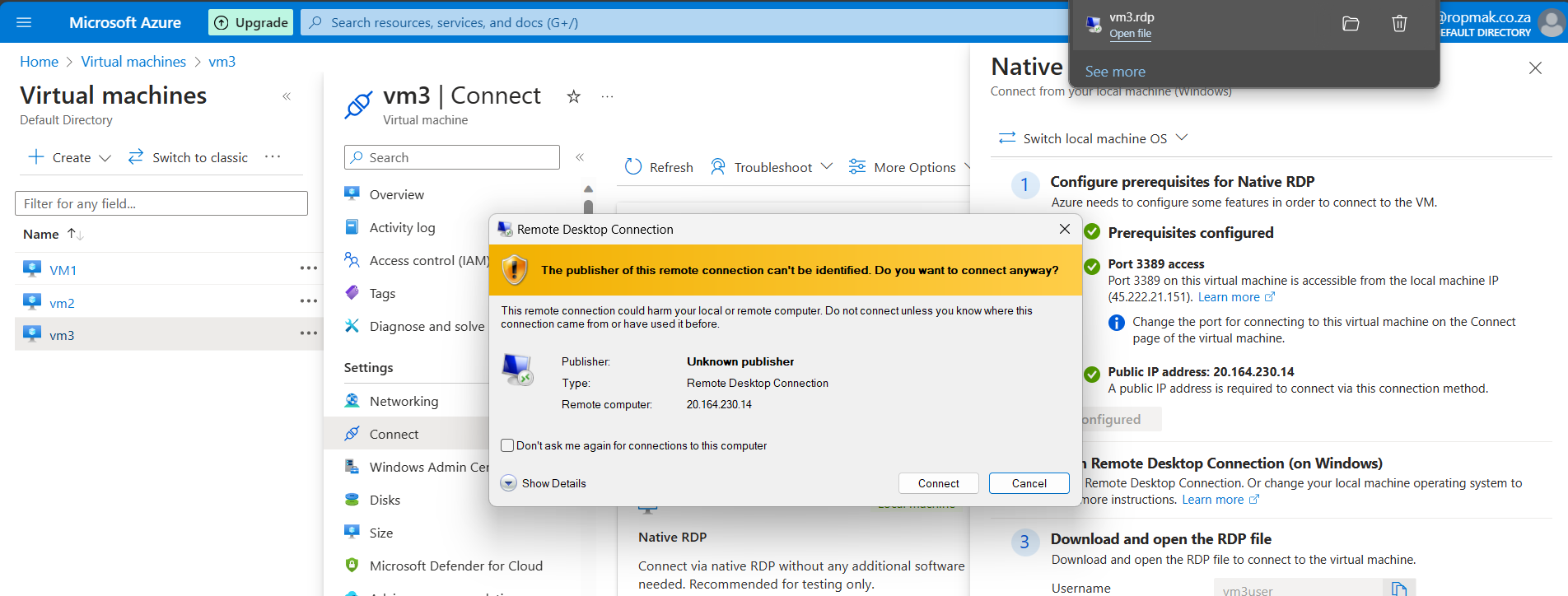Focus the resource menu Search box
Screen dimensions: 1568x596
pos(452,157)
